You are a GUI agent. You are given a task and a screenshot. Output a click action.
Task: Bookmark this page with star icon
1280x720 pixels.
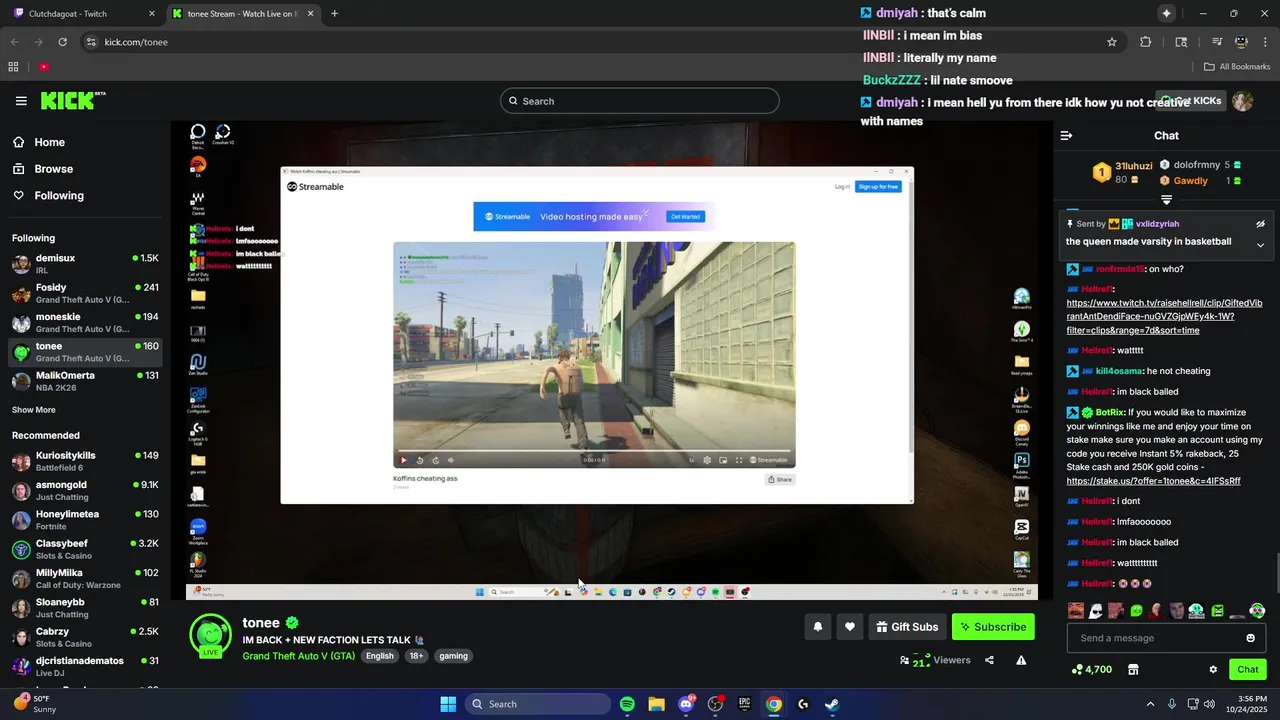1111,42
